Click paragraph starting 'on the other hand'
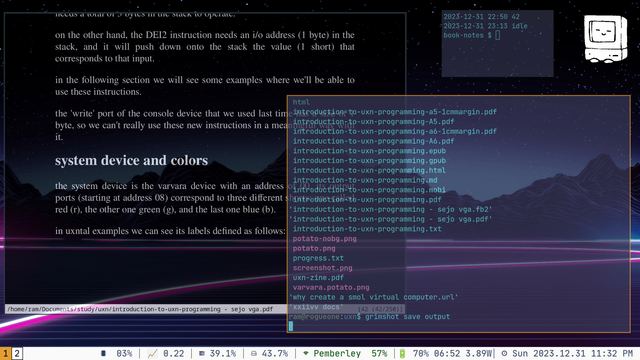Image resolution: width=640 pixels, height=360 pixels. click(205, 47)
